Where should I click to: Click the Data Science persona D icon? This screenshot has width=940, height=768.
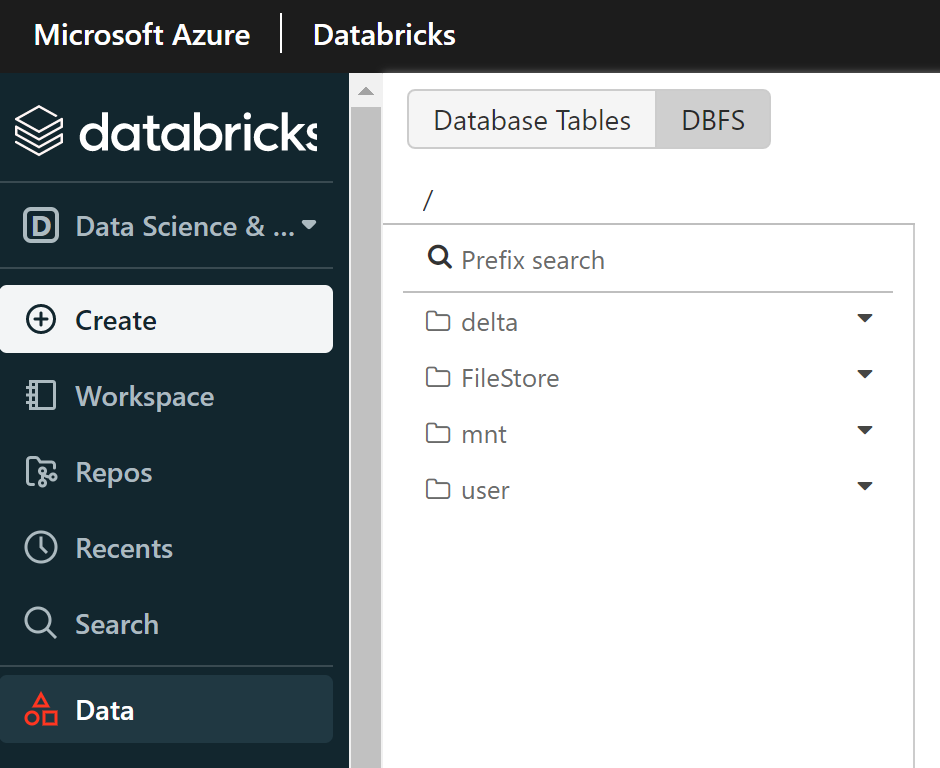click(x=41, y=226)
